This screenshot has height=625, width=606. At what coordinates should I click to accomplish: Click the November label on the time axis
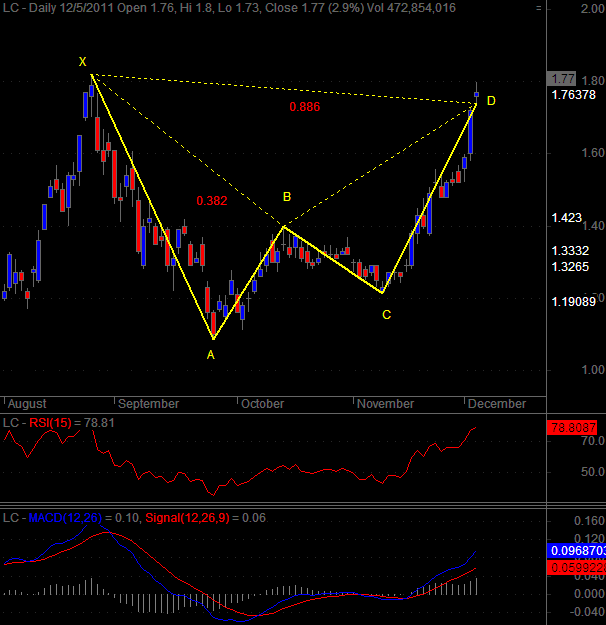pos(385,404)
